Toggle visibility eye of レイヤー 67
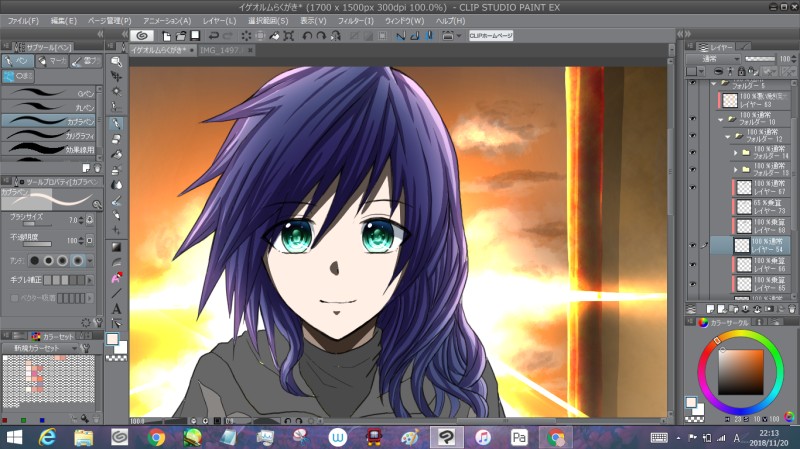This screenshot has height=449, width=800. coord(692,187)
